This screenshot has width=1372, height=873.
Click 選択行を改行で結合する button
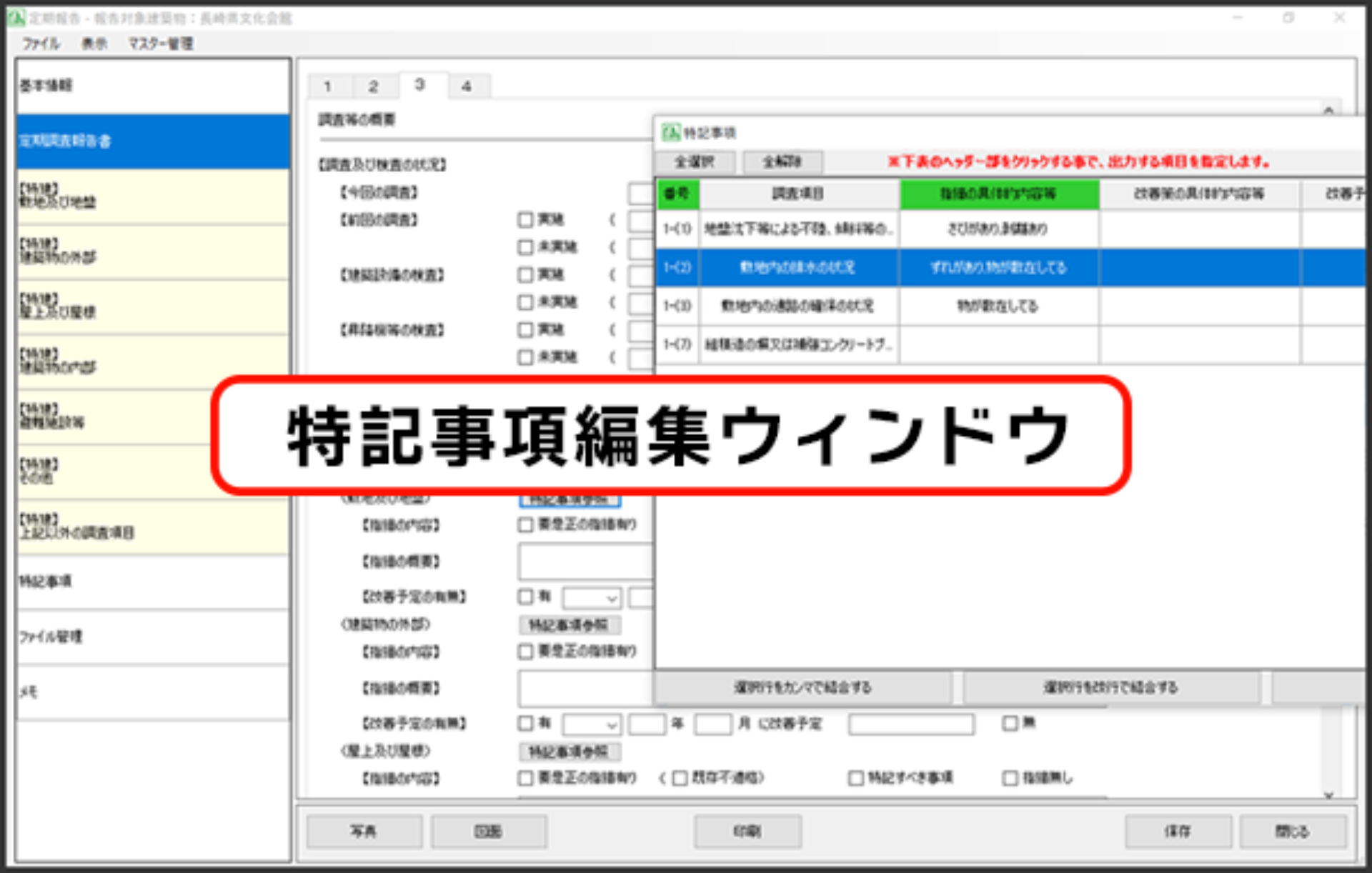point(1110,687)
